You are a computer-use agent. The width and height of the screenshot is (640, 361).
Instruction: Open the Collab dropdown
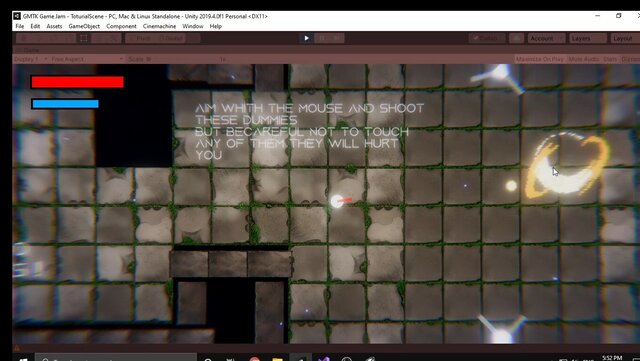click(487, 38)
